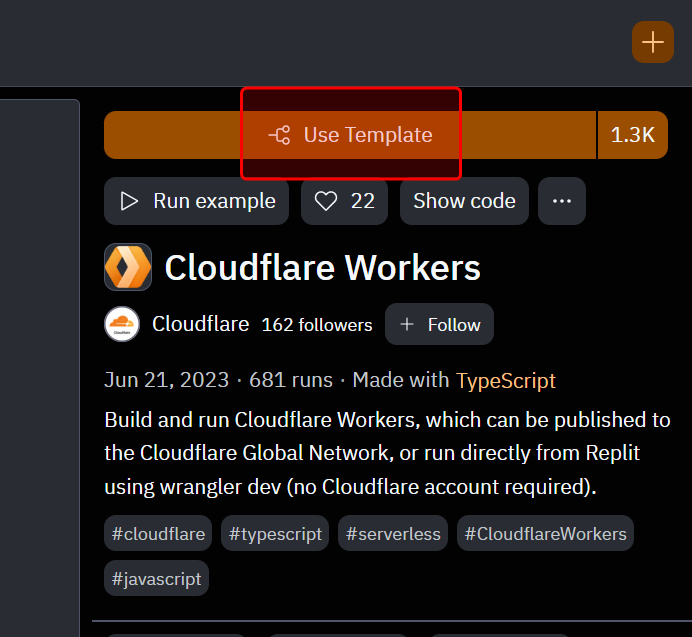Click the 1.3K fork count
Screen dimensions: 692x637
click(x=632, y=135)
